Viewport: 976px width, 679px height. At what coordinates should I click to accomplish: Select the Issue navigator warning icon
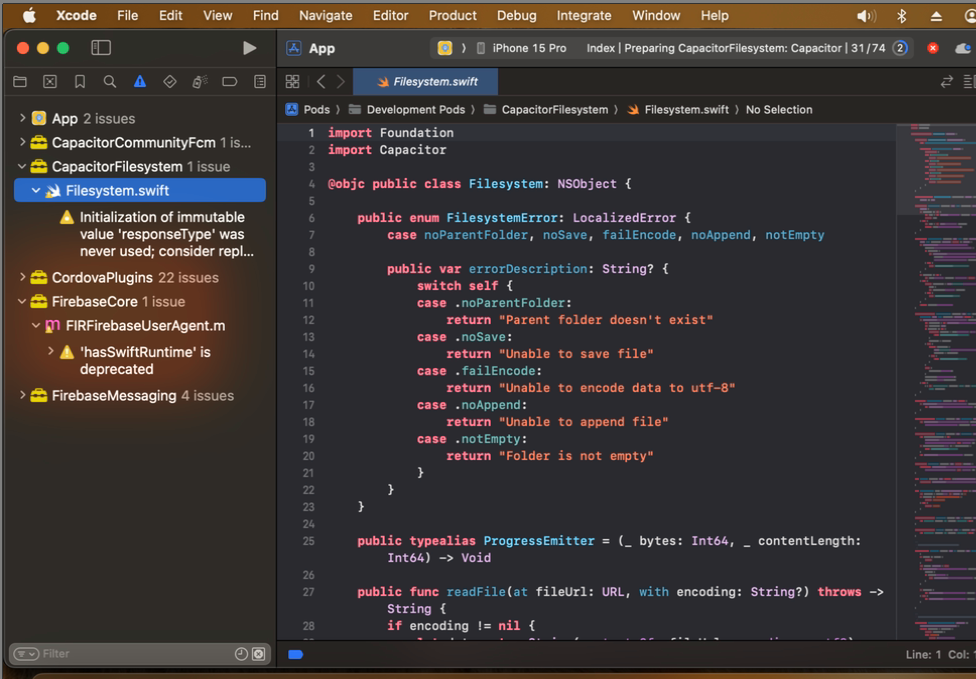pos(139,82)
